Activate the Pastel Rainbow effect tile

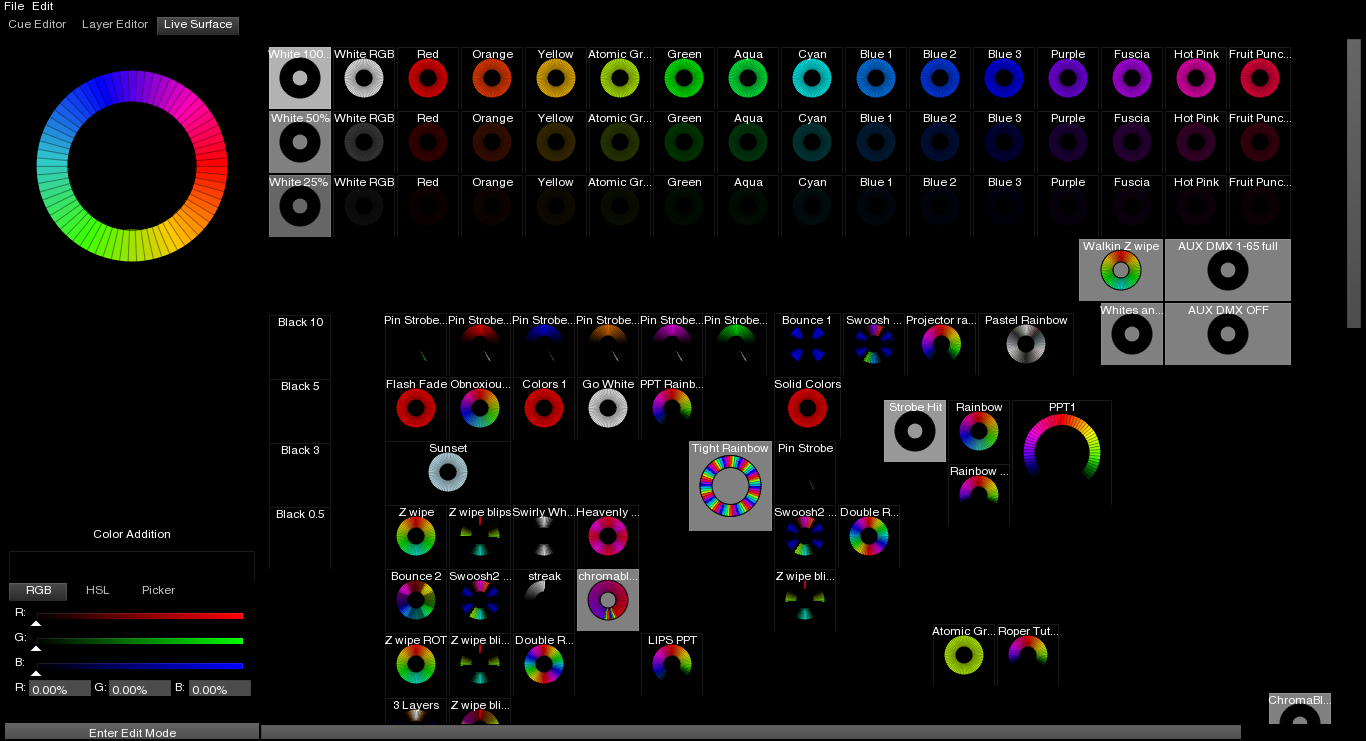pyautogui.click(x=1025, y=344)
